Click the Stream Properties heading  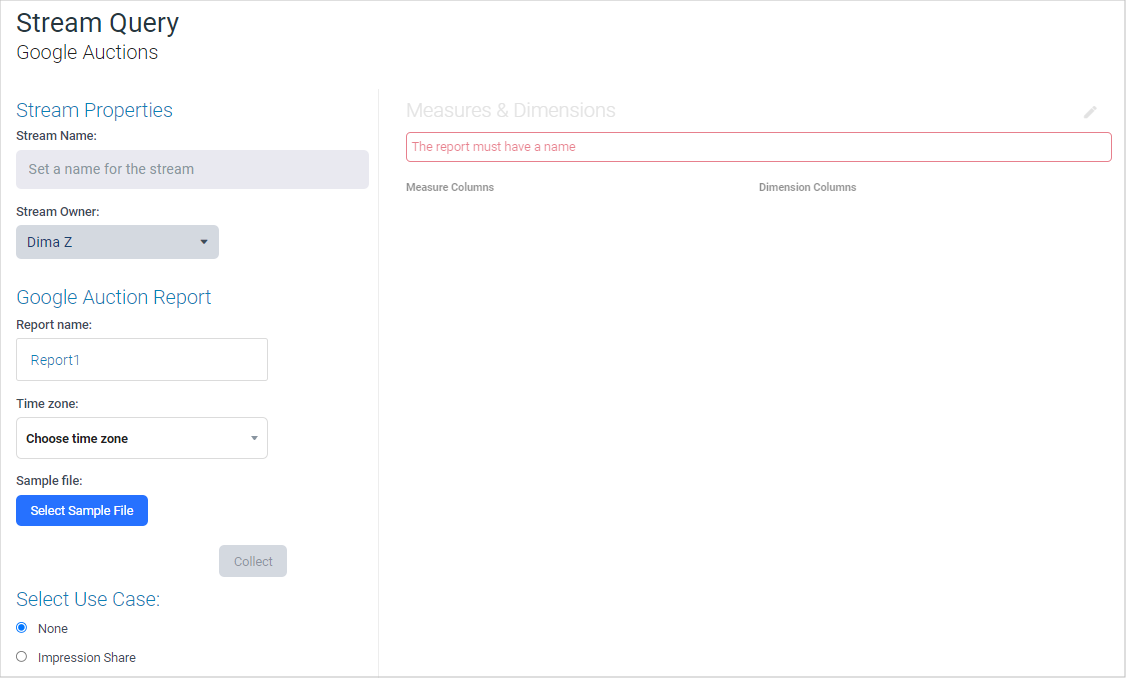click(x=95, y=111)
